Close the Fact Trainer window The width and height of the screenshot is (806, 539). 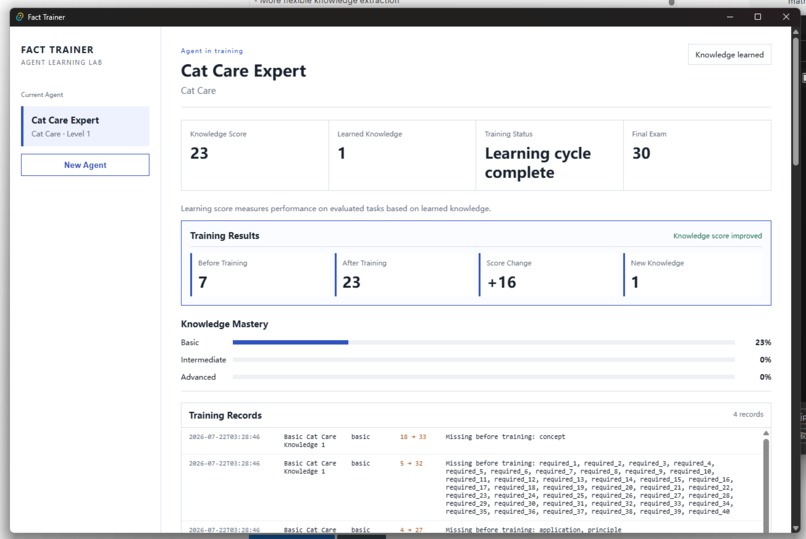pos(786,17)
